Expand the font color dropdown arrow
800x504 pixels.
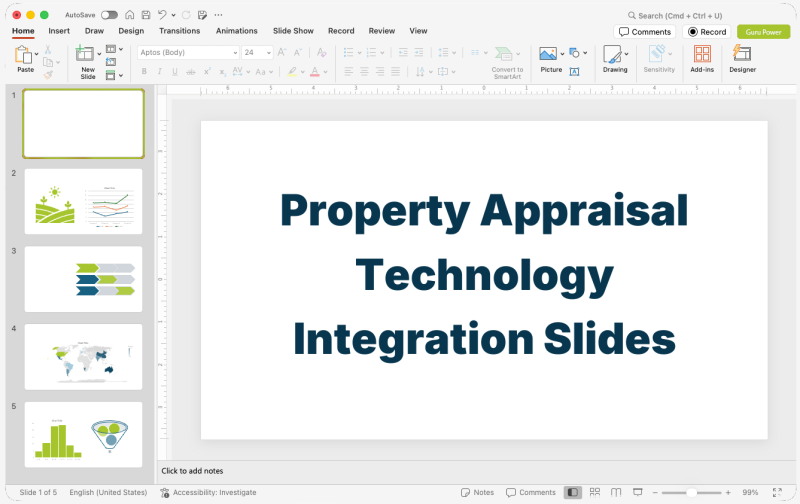click(x=326, y=72)
